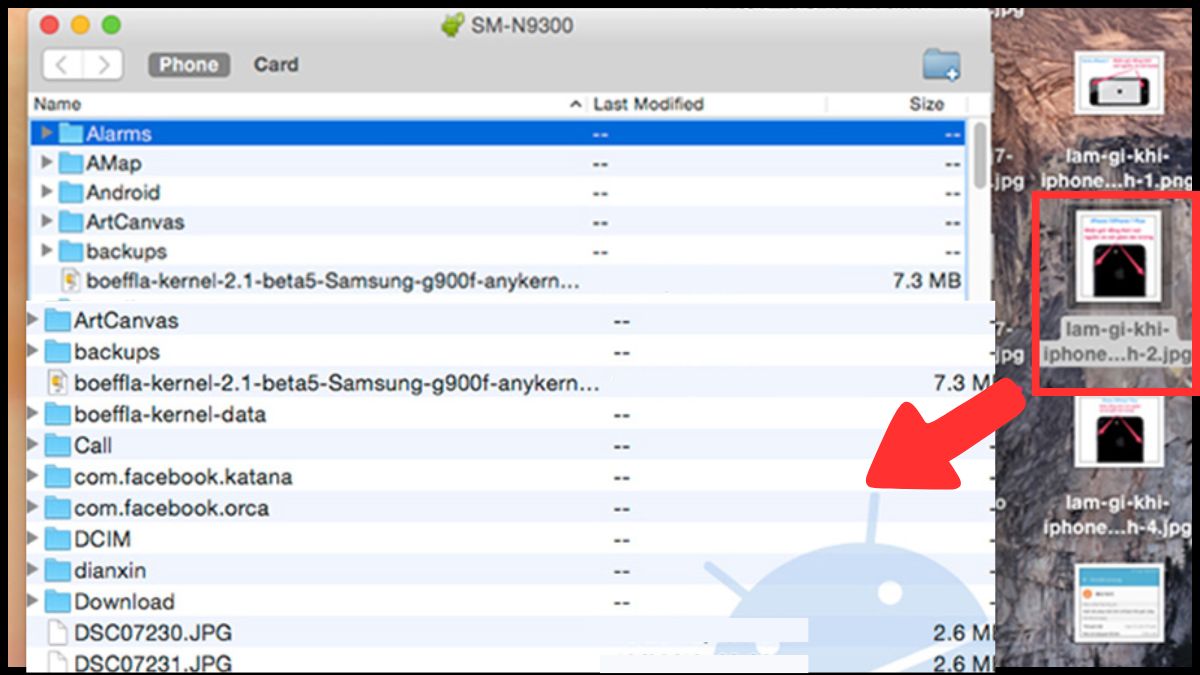Select the com.facebook.katana folder name
Viewport: 1200px width, 675px height.
coord(183,476)
